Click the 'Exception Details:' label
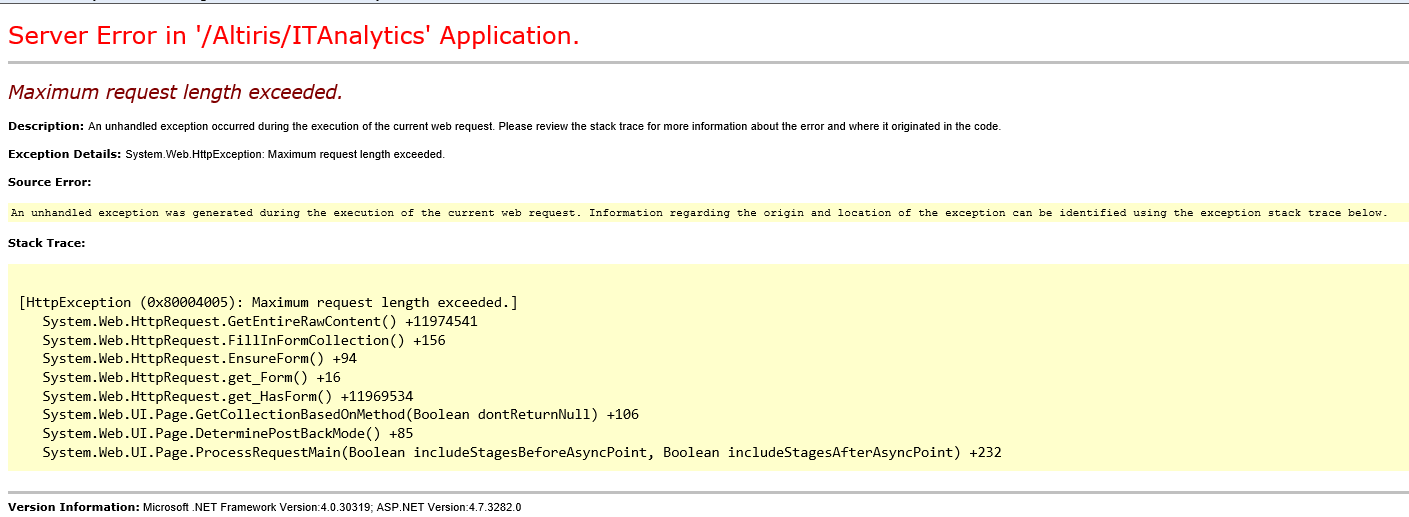 pyautogui.click(x=65, y=154)
